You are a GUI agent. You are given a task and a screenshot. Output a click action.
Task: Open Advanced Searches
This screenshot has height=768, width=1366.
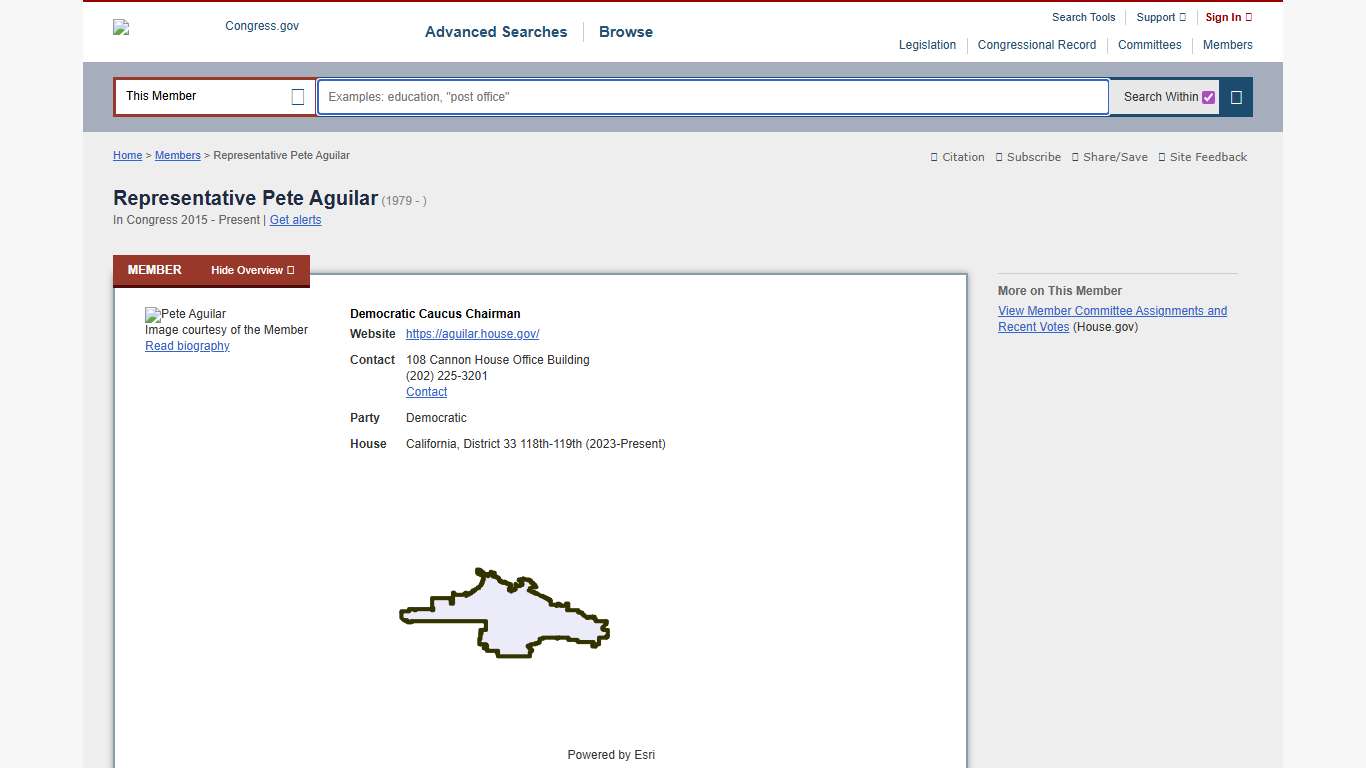495,32
